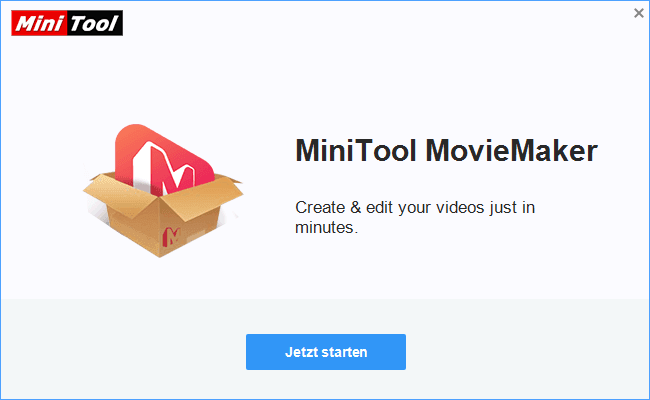Click the red "Mini" part of logo
Image resolution: width=650 pixels, height=400 pixels.
pyautogui.click(x=40, y=23)
